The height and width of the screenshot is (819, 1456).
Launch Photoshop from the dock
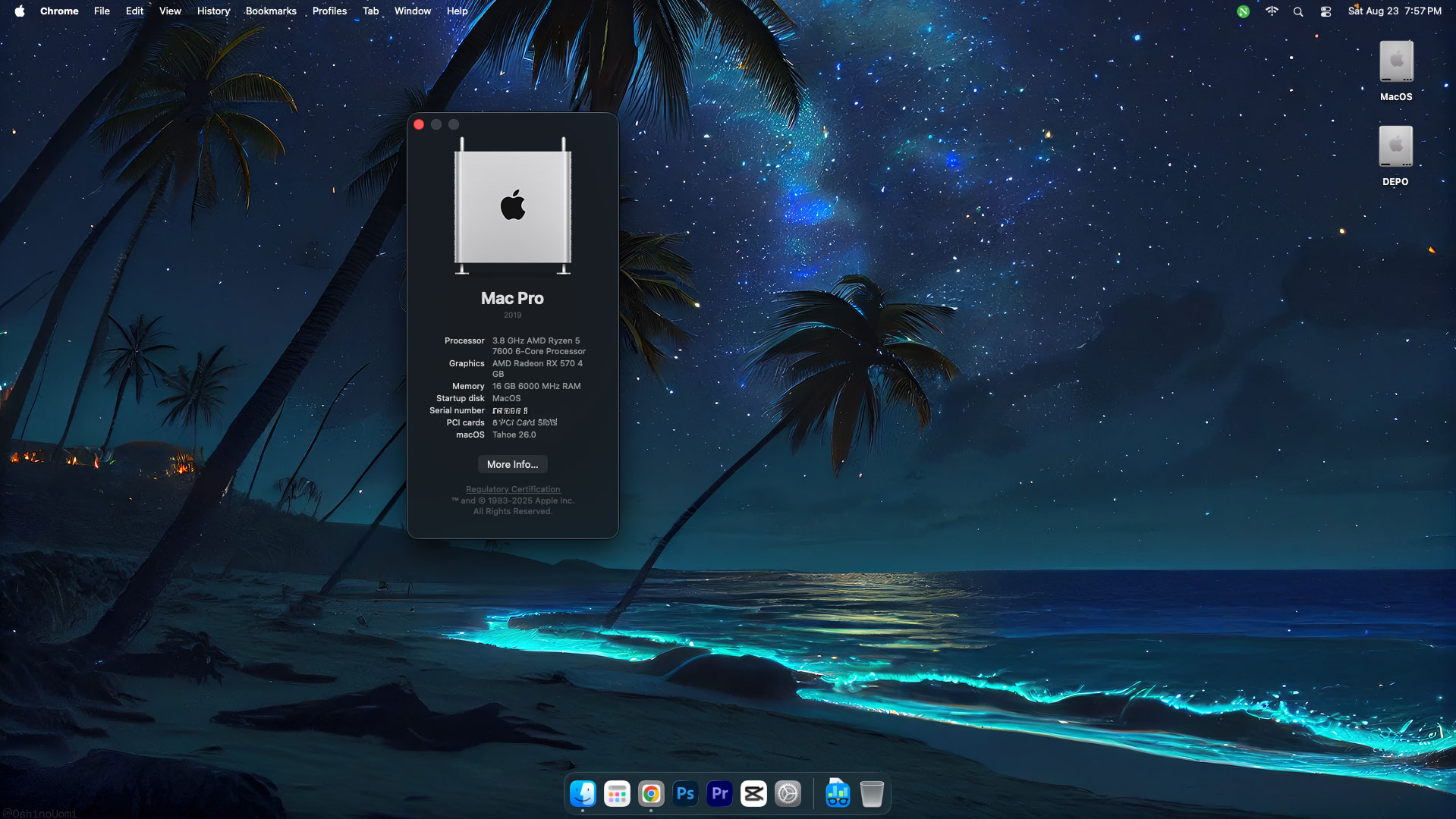click(x=685, y=794)
